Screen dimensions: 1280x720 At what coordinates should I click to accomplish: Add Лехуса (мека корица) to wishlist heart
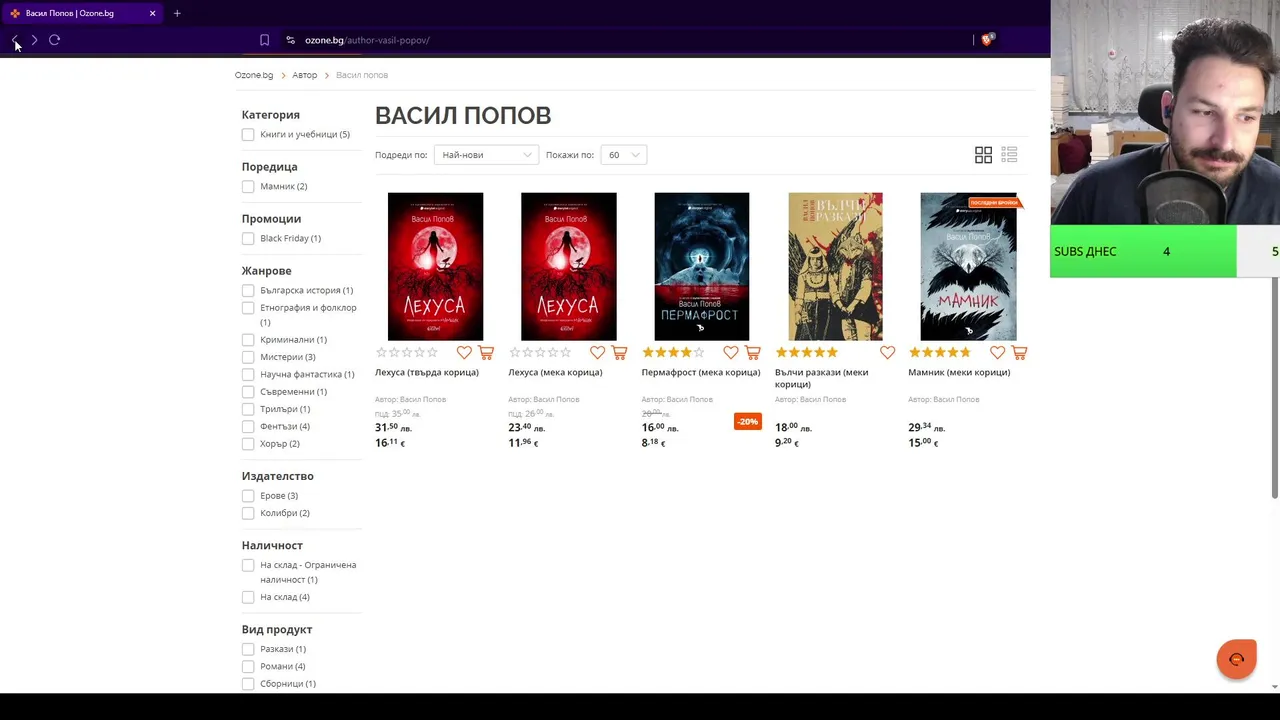coord(597,352)
